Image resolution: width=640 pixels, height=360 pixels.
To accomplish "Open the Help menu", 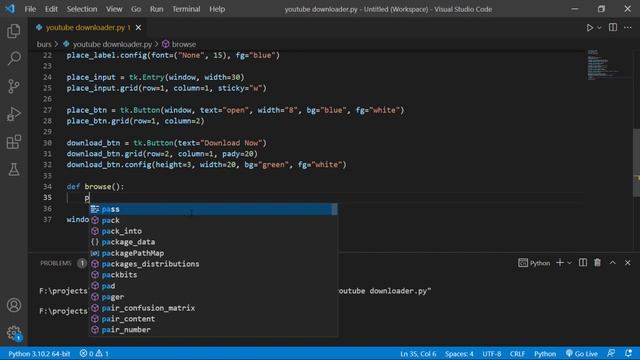I will [x=217, y=9].
